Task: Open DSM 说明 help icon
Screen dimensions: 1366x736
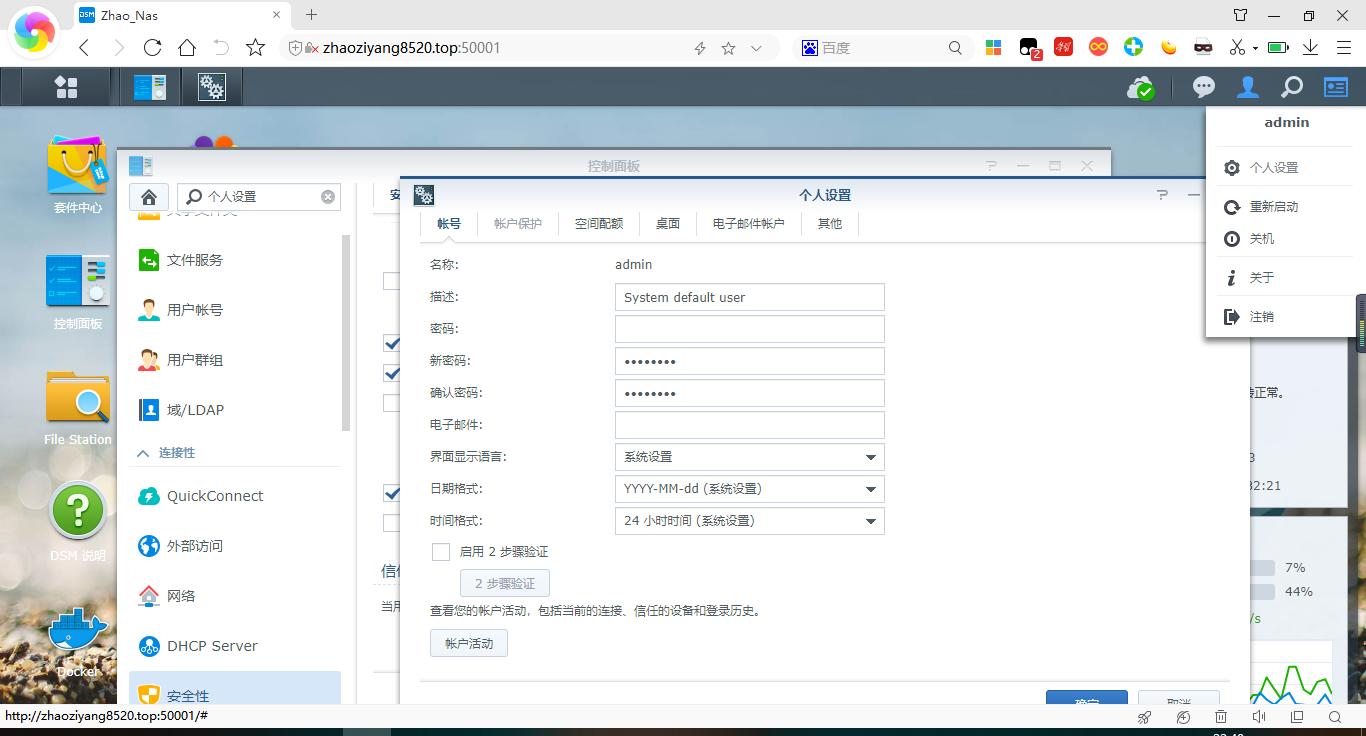Action: pyautogui.click(x=77, y=513)
